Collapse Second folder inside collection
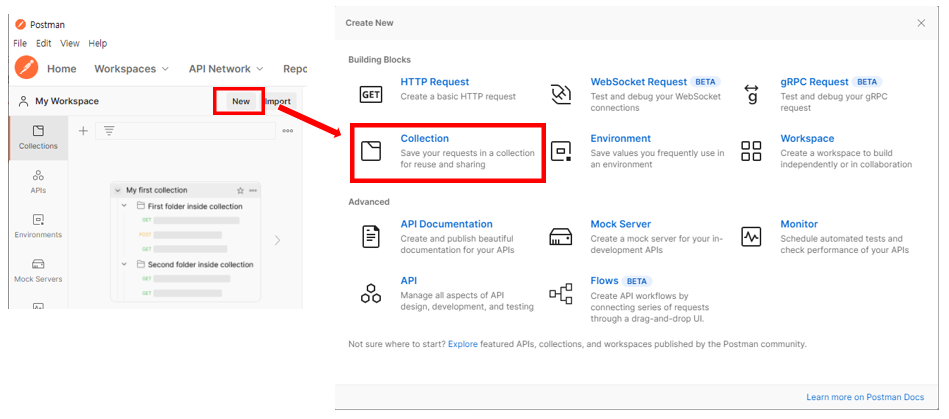949x419 pixels. (125, 264)
